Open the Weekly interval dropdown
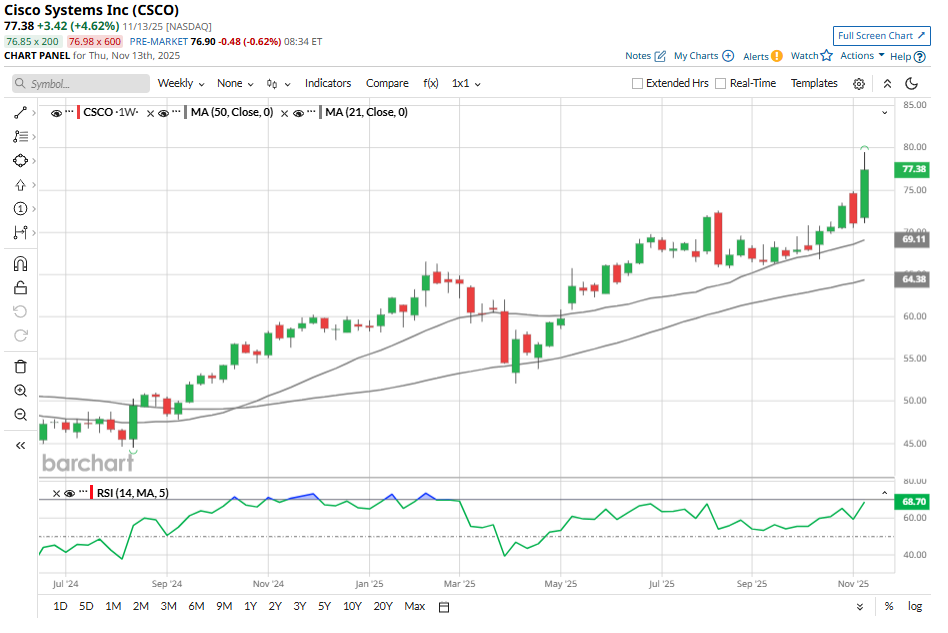 tap(180, 84)
